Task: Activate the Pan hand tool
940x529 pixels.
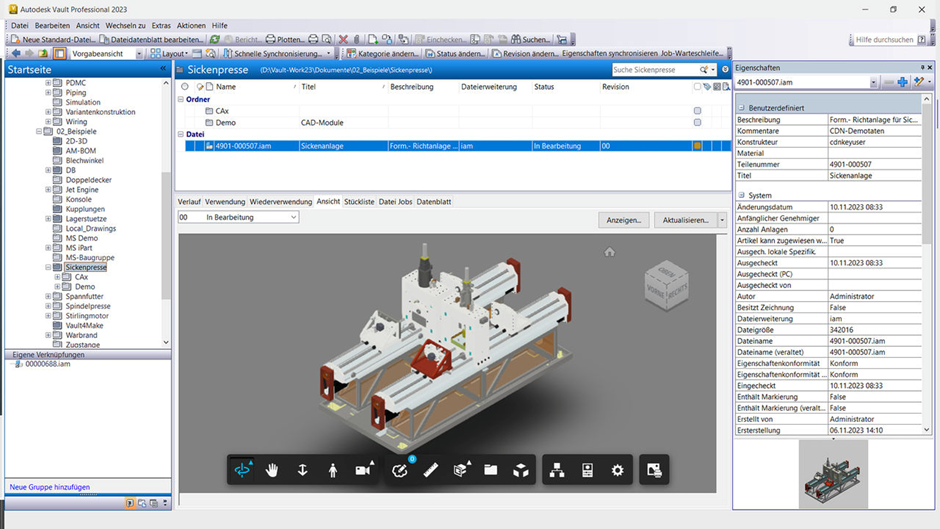Action: click(x=272, y=470)
